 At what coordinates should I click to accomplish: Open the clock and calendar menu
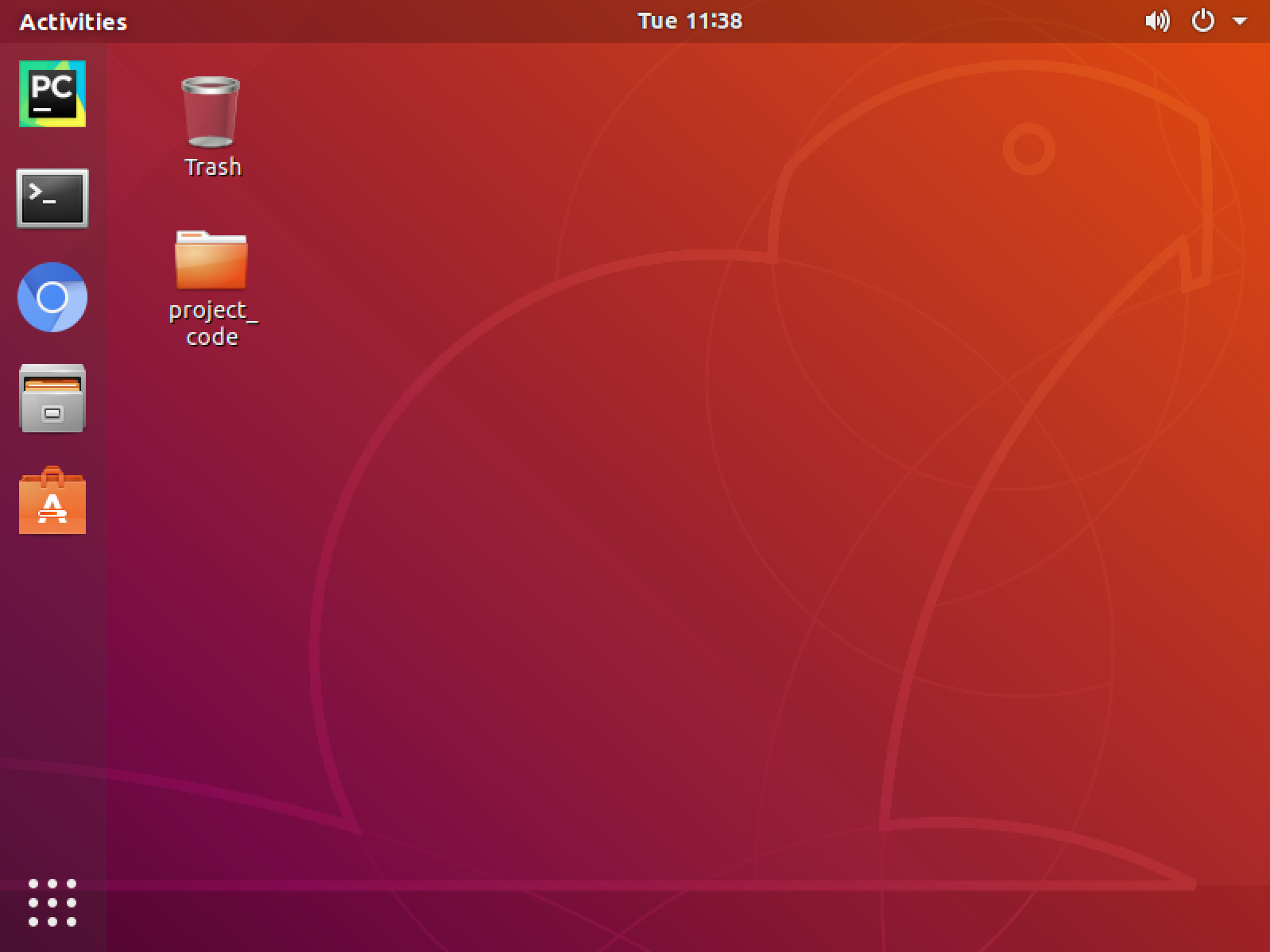(690, 21)
